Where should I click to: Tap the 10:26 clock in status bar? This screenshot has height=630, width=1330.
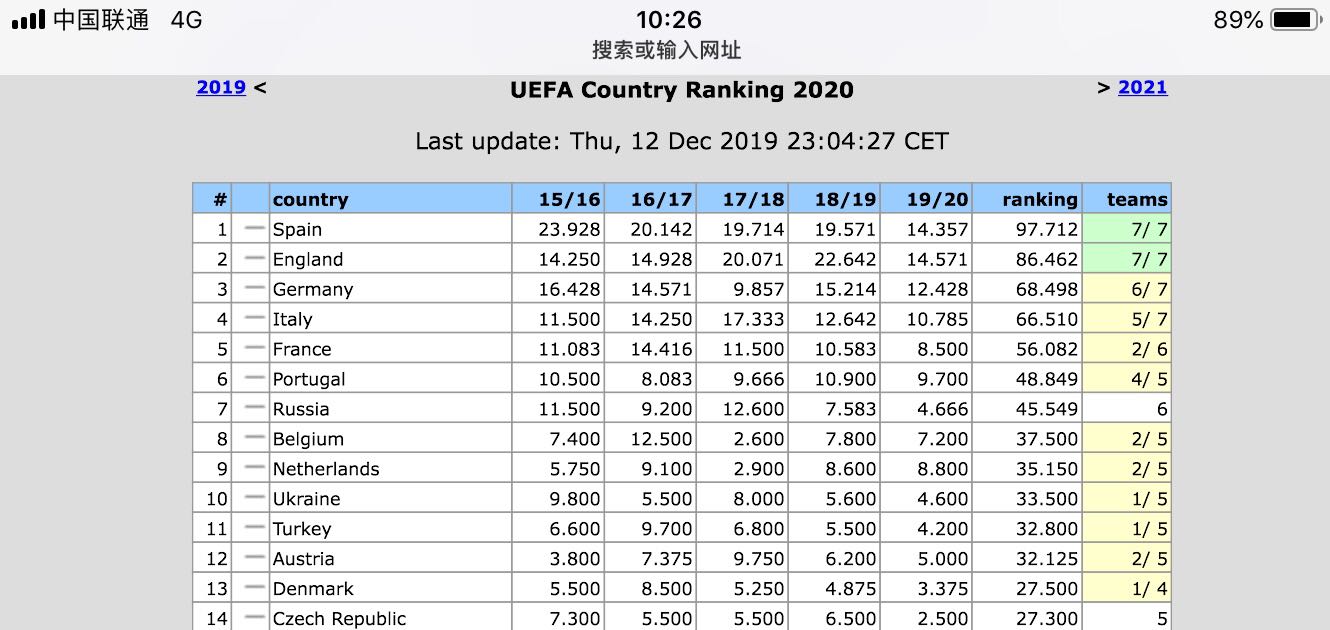[669, 20]
